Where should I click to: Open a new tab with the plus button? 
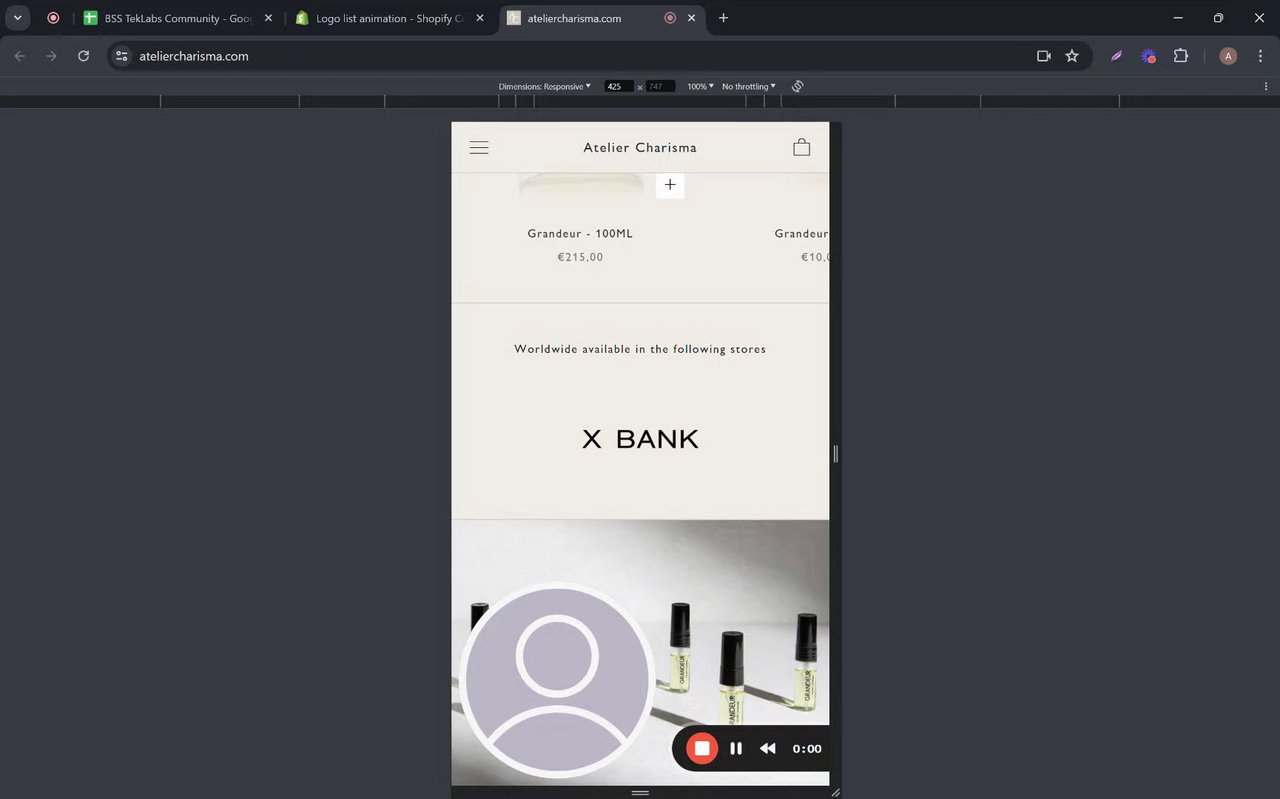click(x=723, y=18)
